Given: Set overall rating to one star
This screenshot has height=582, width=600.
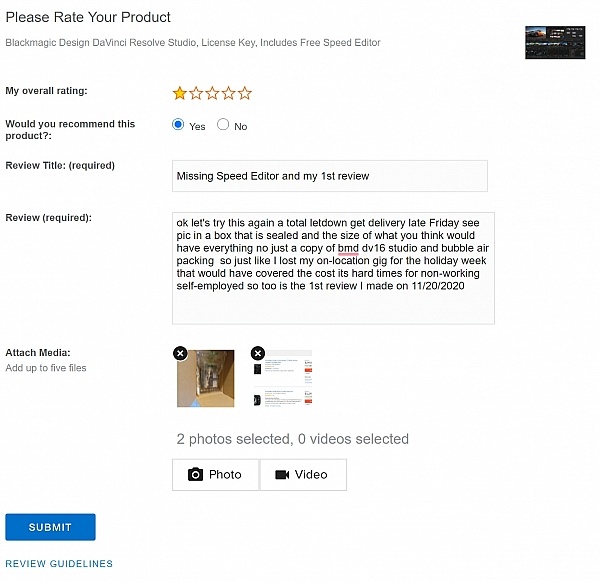Looking at the screenshot, I should [x=180, y=93].
